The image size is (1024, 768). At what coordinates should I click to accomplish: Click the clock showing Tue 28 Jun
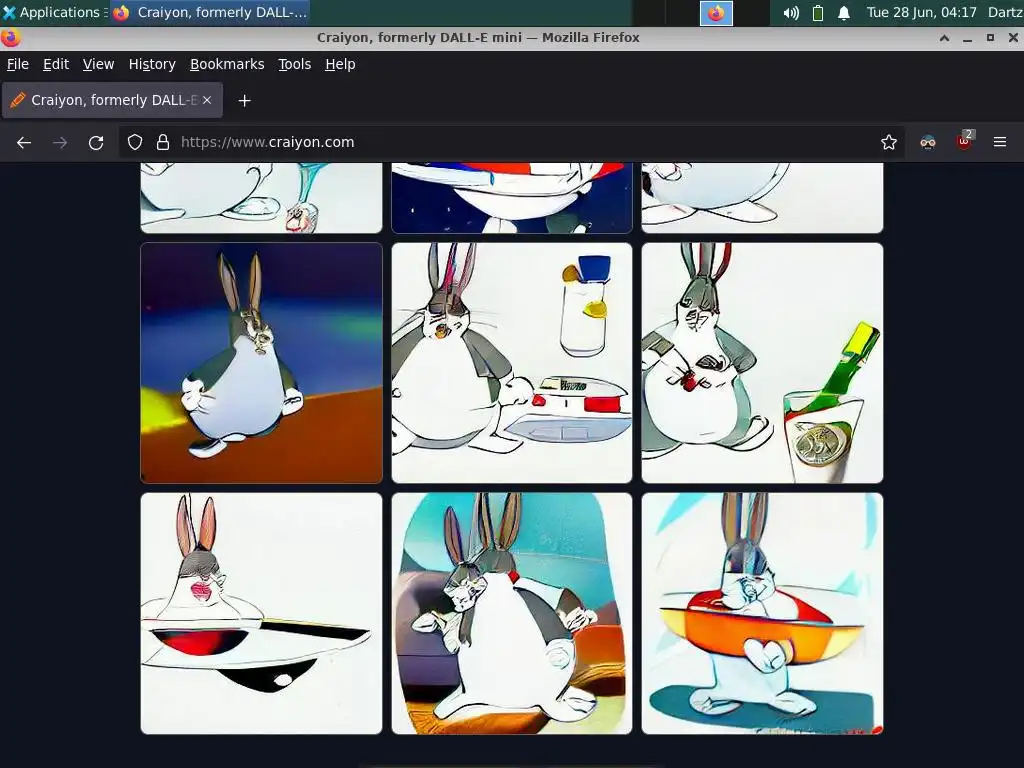point(921,12)
